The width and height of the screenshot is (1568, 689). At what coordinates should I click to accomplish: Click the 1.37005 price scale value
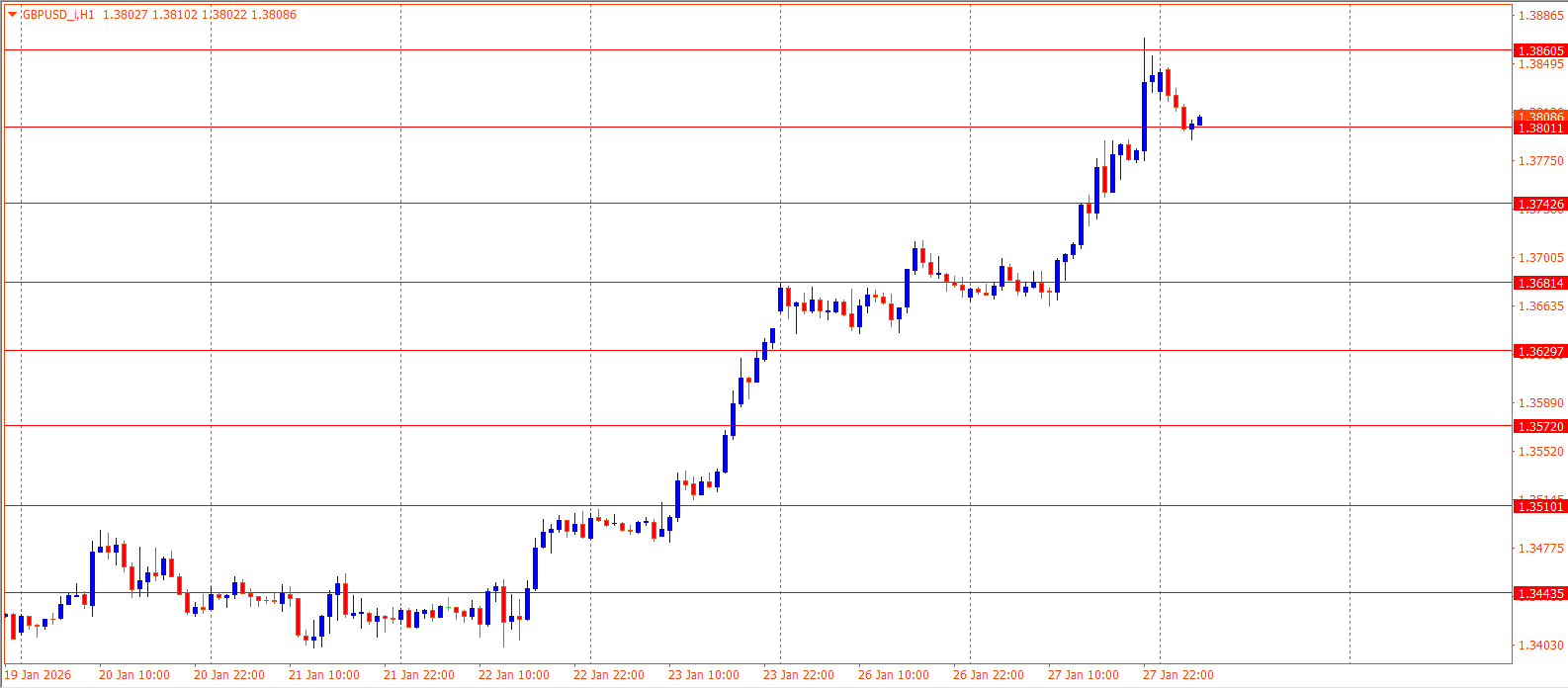[1541, 258]
